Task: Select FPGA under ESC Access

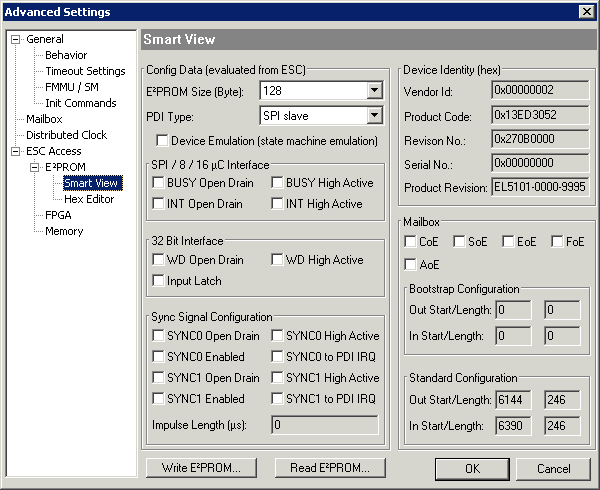Action: [58, 215]
